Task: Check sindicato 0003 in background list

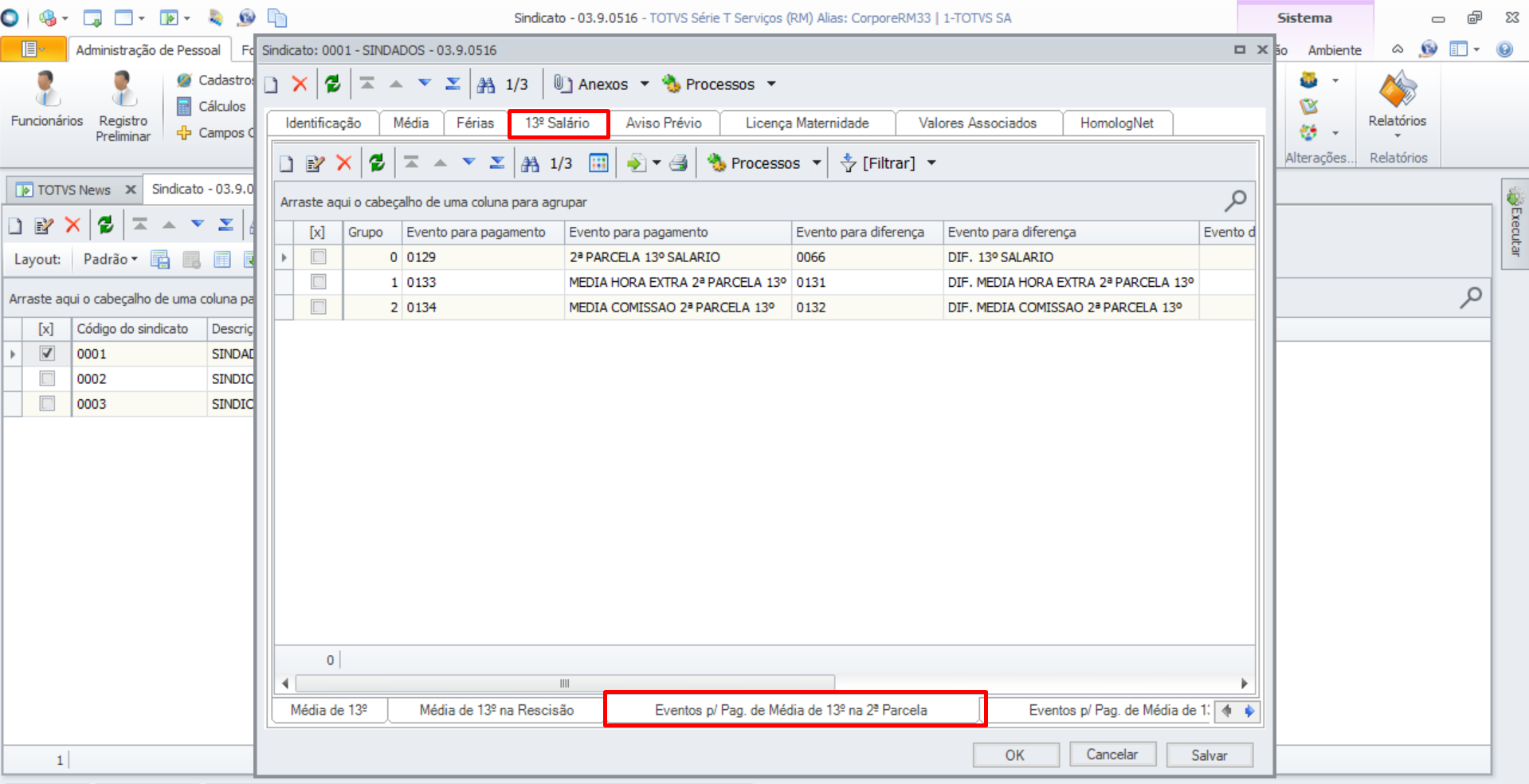Action: [47, 403]
